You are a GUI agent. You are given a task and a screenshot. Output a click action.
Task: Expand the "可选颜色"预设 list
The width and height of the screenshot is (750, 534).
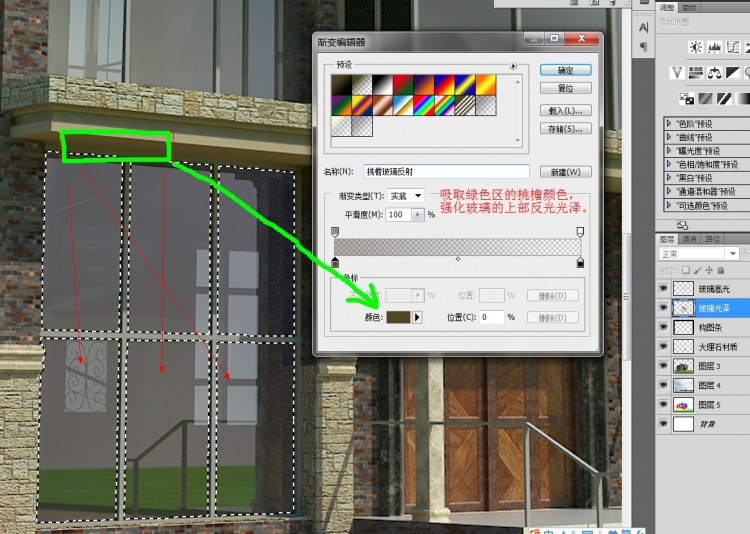[x=669, y=205]
